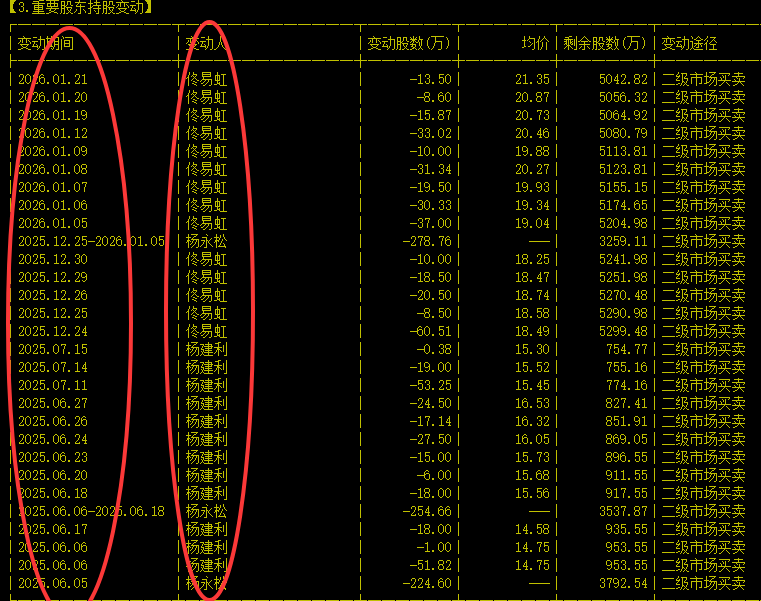This screenshot has width=761, height=601.
Task: Click remaining shares 754.77
Action: pyautogui.click(x=627, y=349)
